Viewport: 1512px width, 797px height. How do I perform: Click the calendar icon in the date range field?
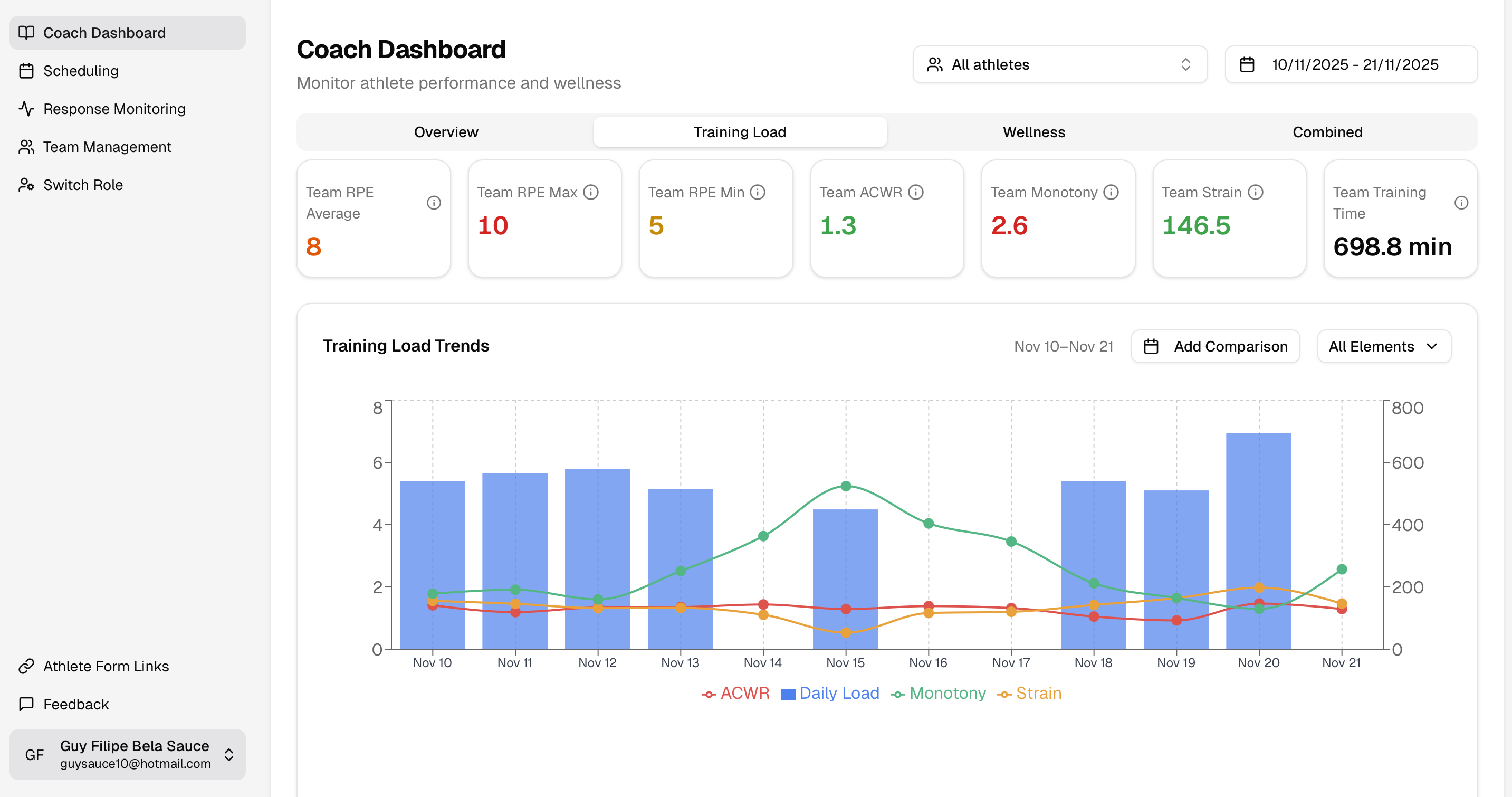click(x=1247, y=64)
